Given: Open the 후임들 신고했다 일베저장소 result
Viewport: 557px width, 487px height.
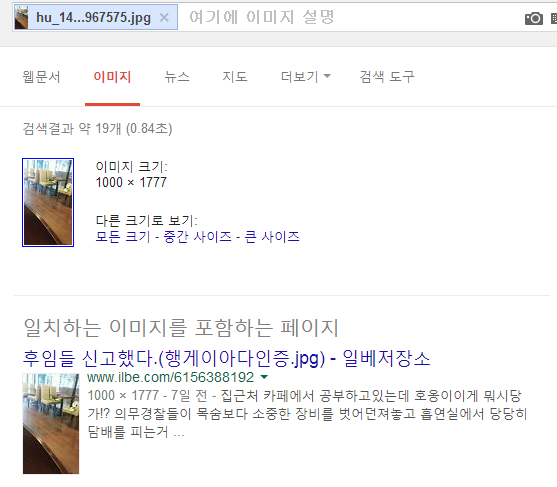Looking at the screenshot, I should coord(227,358).
